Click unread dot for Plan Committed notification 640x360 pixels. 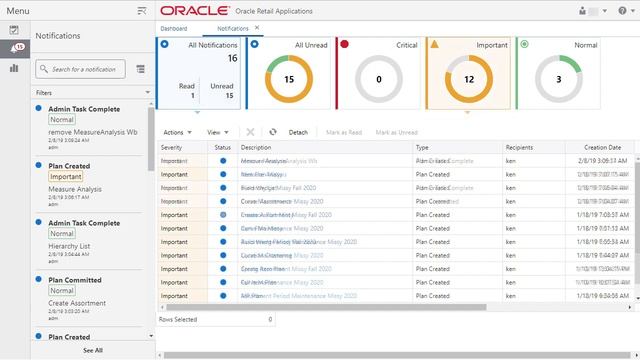[x=38, y=279]
